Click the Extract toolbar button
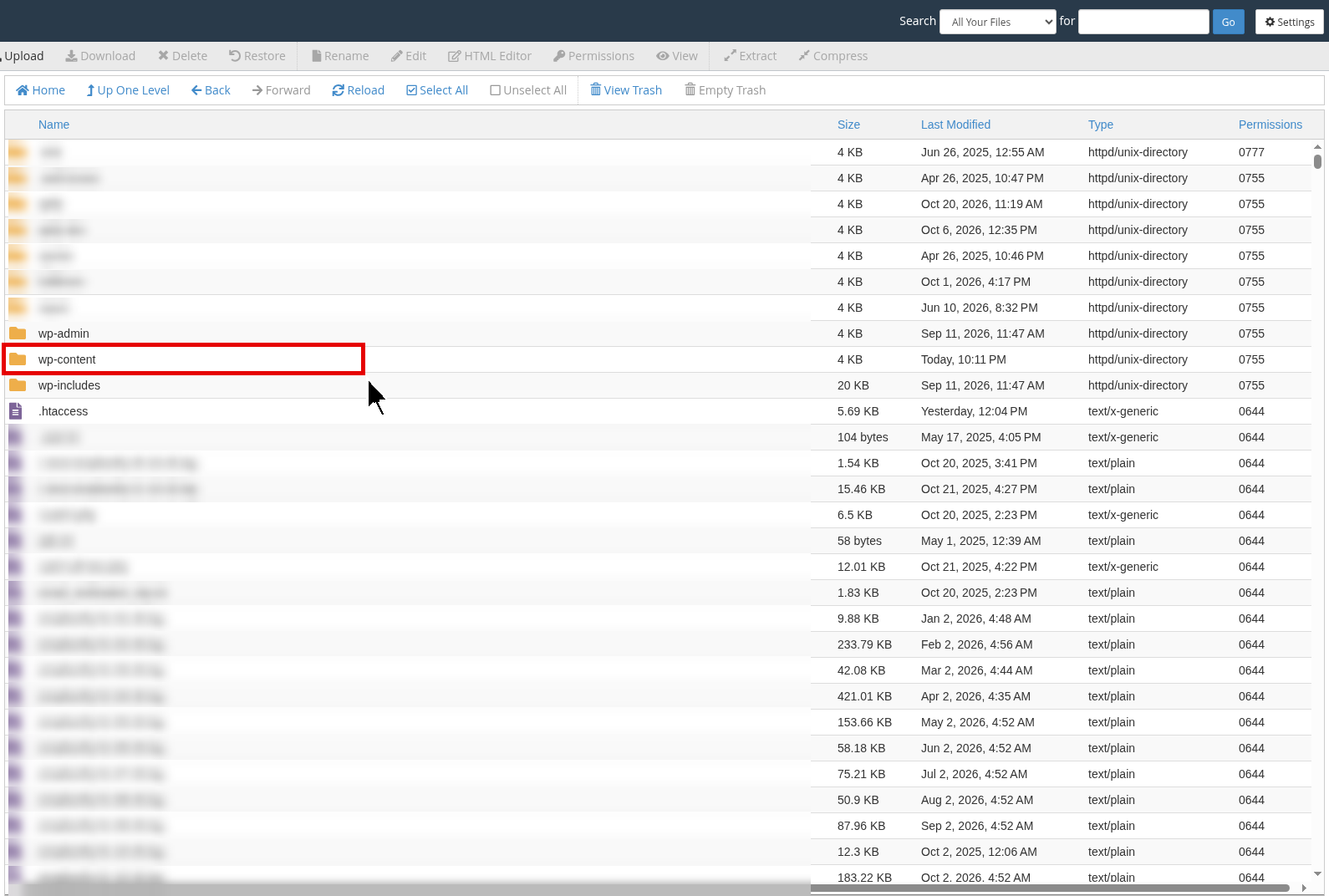This screenshot has height=896, width=1329. [751, 56]
